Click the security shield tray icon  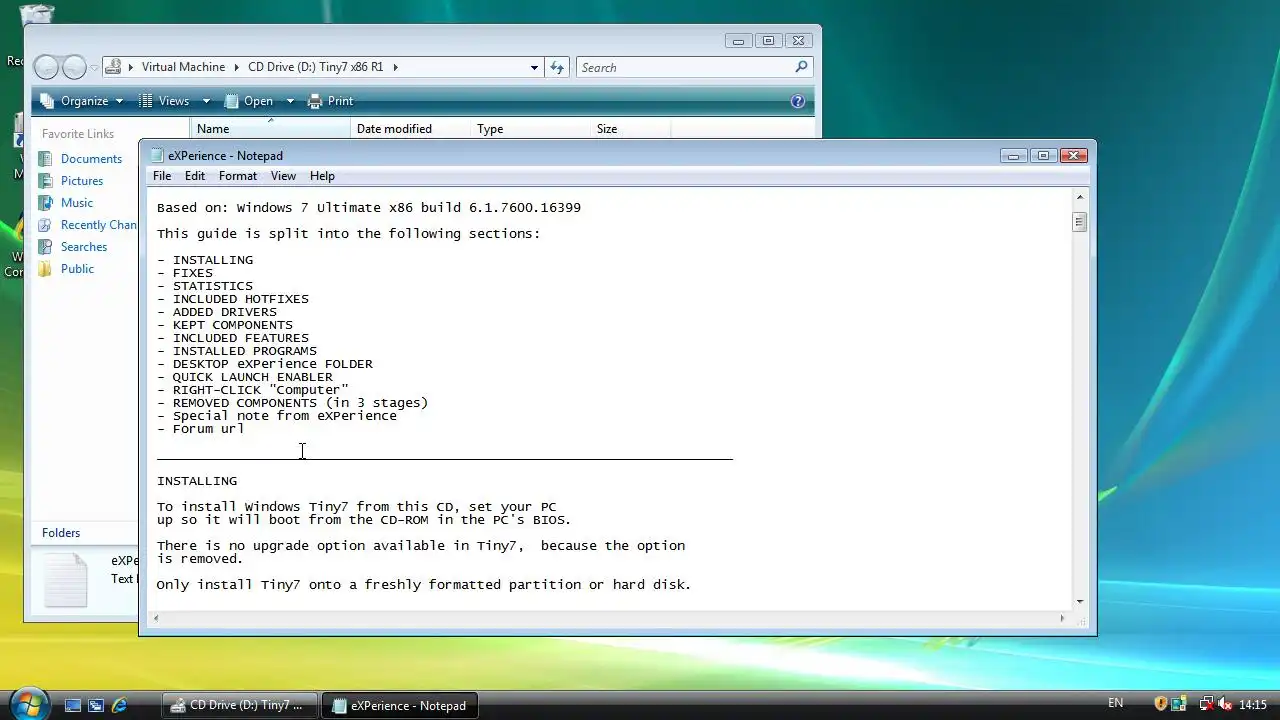click(1161, 704)
